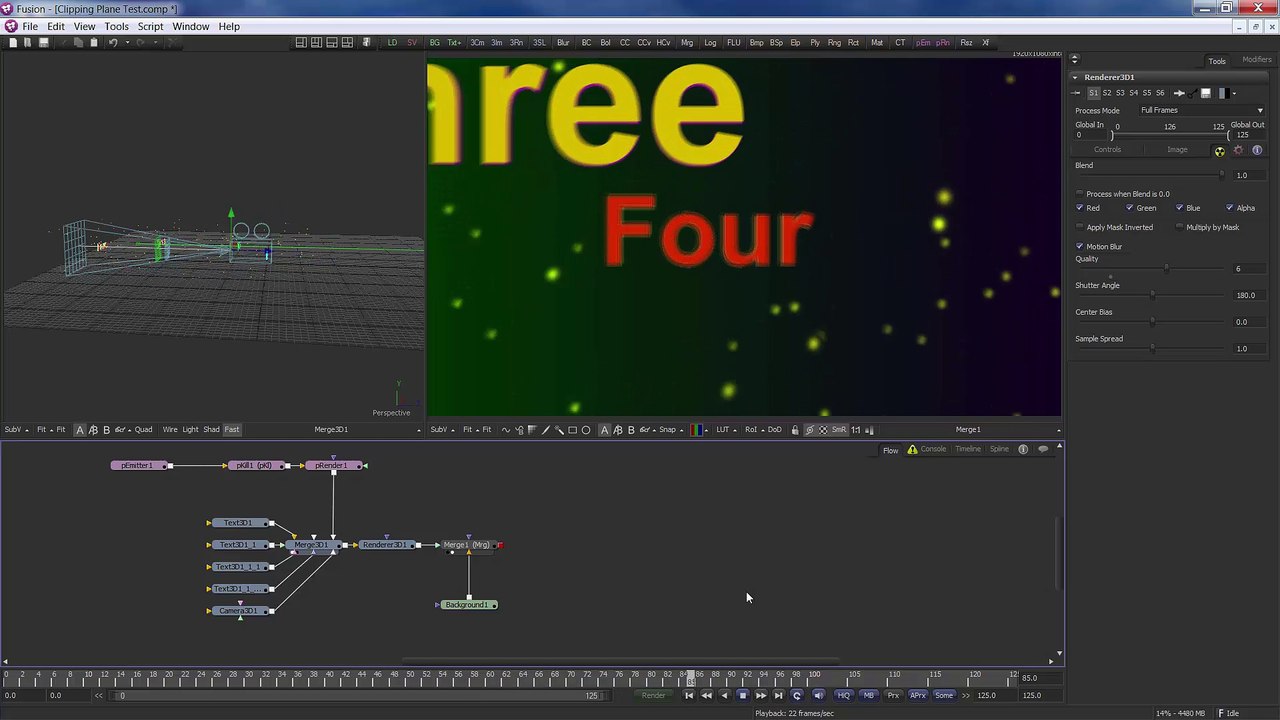
Task: Click the info icon in tool controls panel
Action: 1257,150
